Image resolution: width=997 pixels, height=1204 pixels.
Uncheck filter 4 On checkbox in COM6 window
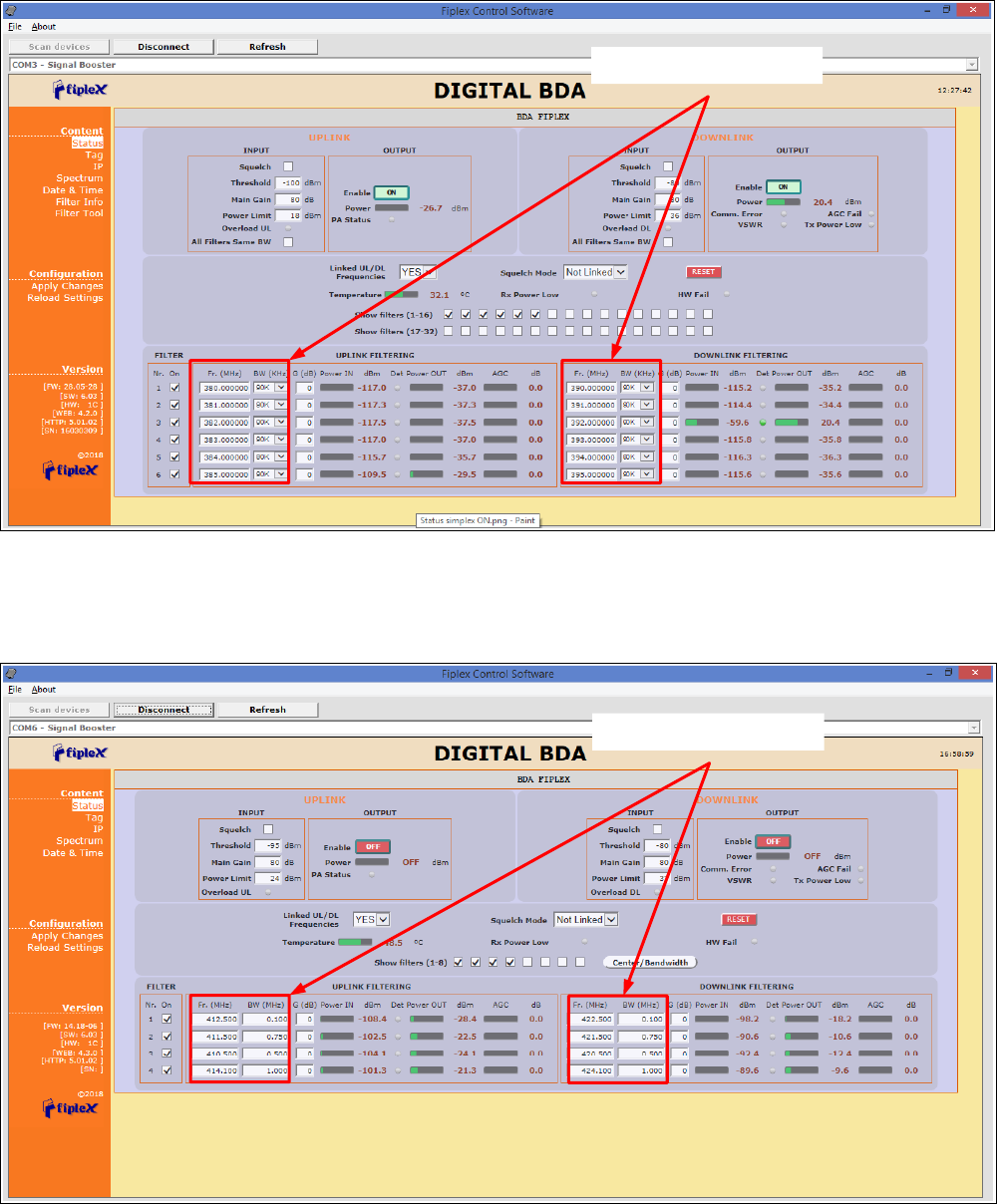pos(166,1070)
